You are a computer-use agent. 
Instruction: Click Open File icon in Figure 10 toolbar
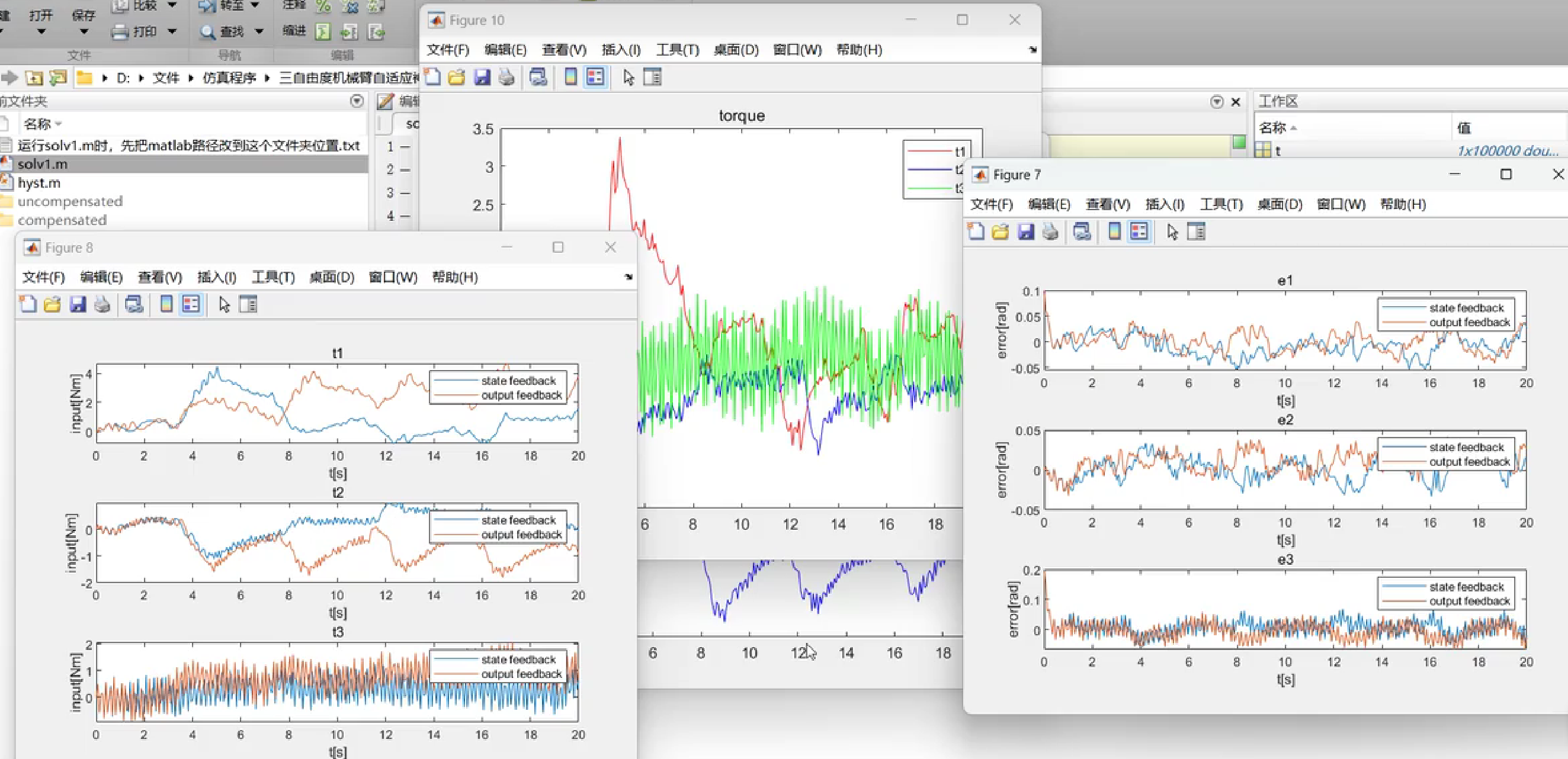pos(457,77)
